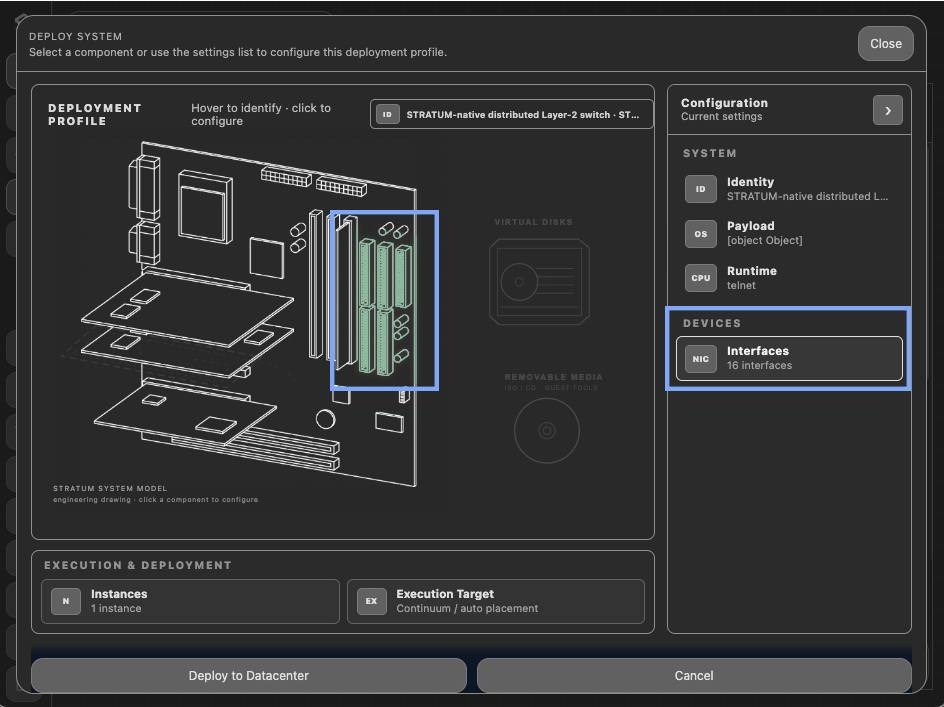Select the round battery on the motherboard
The width and height of the screenshot is (944, 707).
(x=325, y=419)
